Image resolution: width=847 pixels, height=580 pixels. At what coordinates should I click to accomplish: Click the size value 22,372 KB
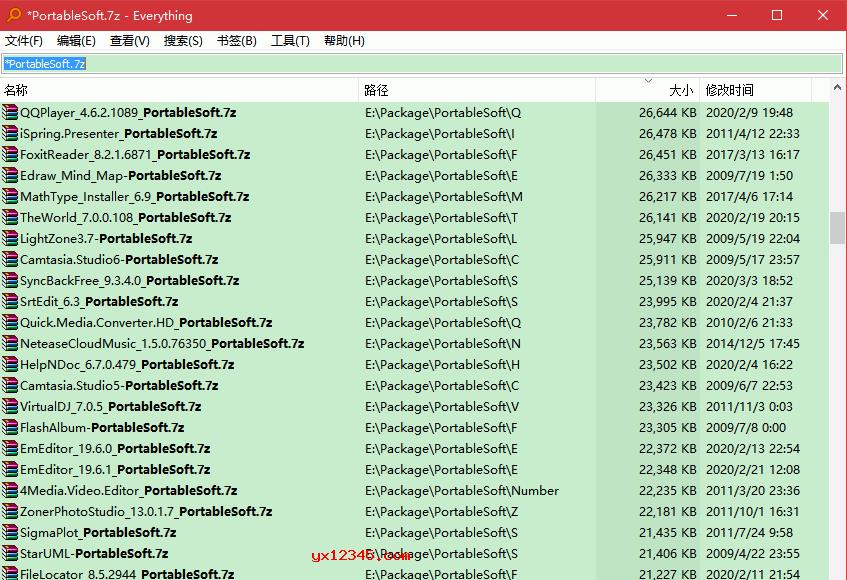coord(668,448)
